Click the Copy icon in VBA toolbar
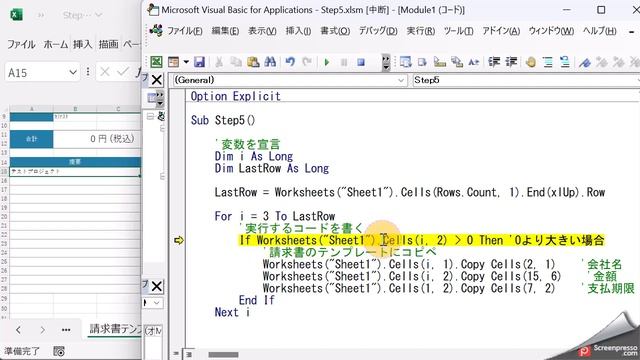Viewport: 640px width, 360px height. coord(236,62)
